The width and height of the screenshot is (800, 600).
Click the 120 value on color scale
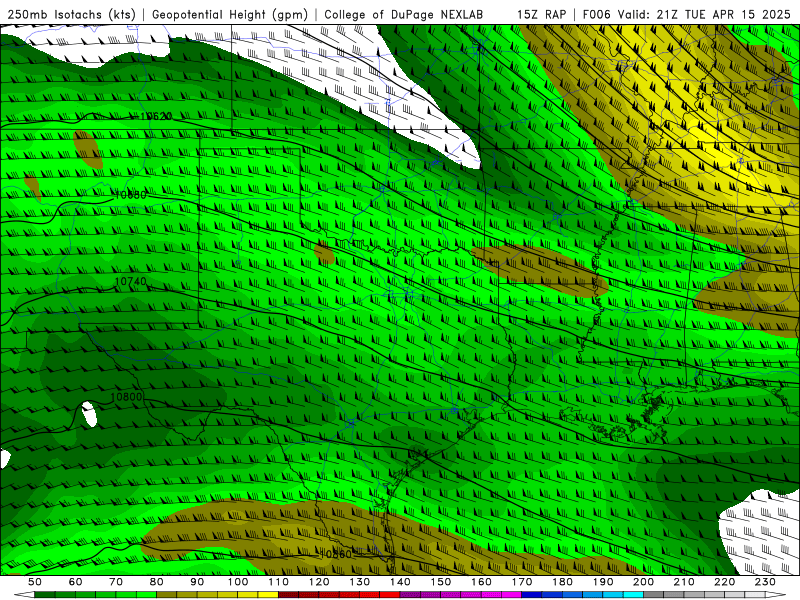[x=319, y=582]
